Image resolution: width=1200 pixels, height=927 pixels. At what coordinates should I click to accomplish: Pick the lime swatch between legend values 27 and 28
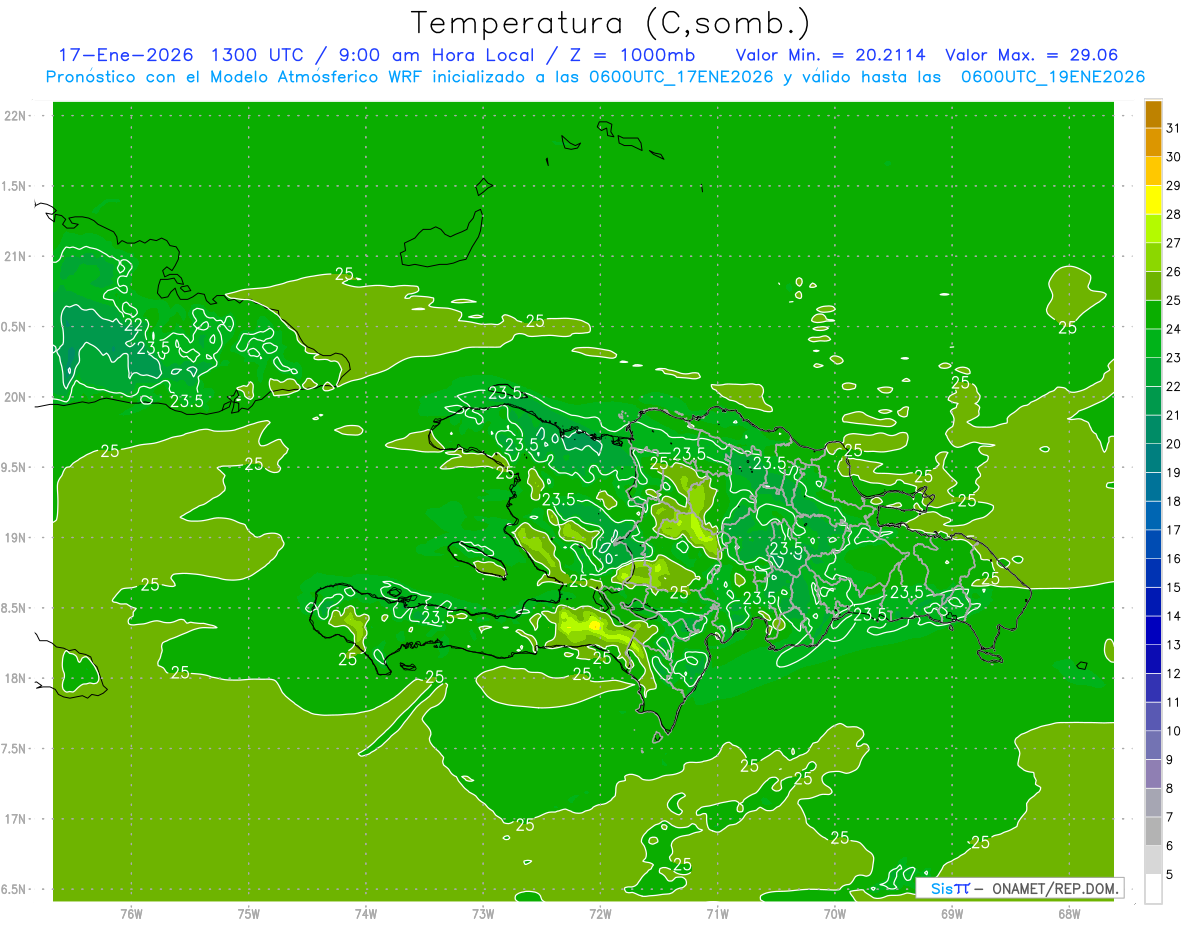[x=1153, y=228]
